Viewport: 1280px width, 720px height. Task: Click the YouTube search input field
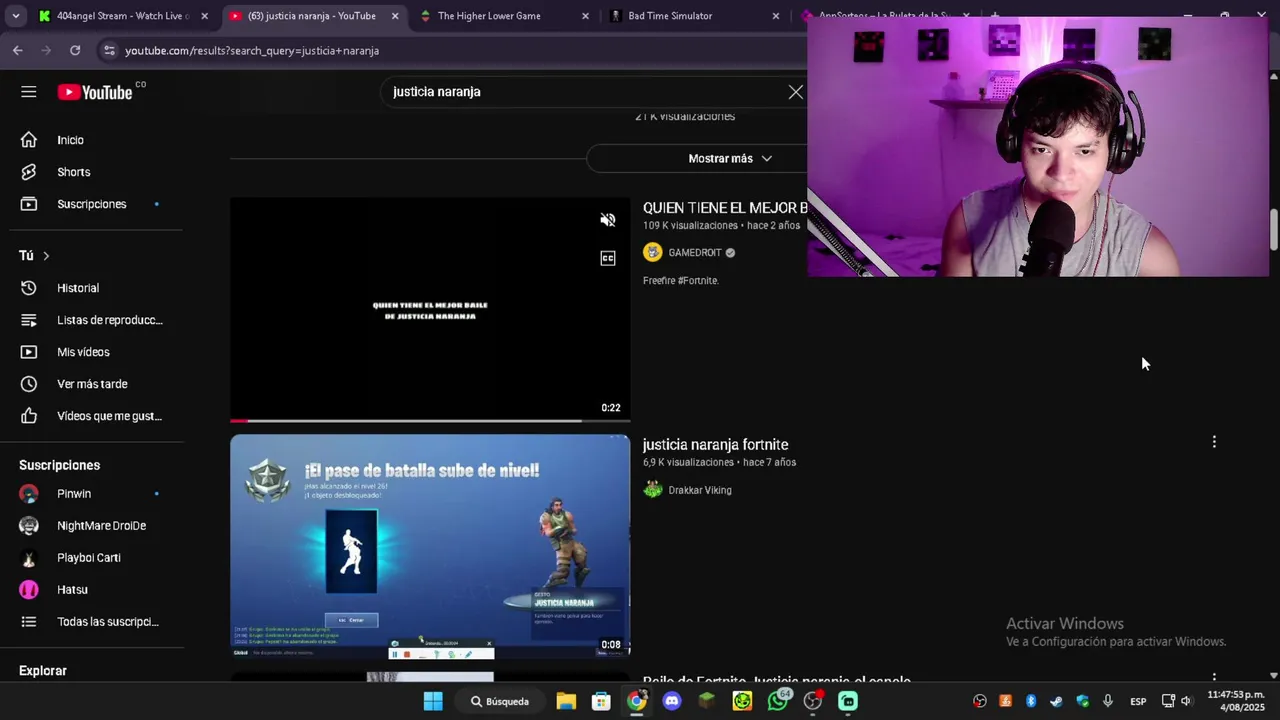(x=585, y=92)
